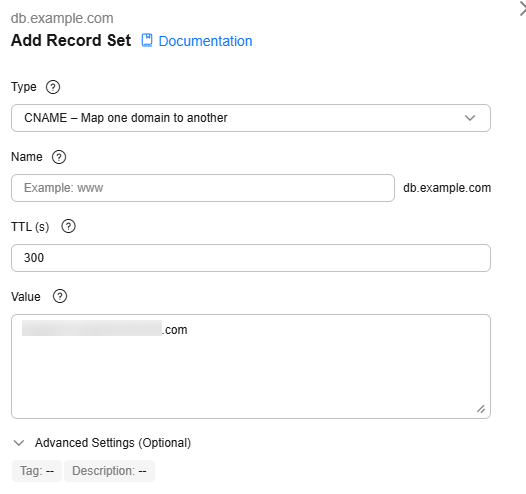Click the help icon next to Name
526x494 pixels.
[59, 157]
